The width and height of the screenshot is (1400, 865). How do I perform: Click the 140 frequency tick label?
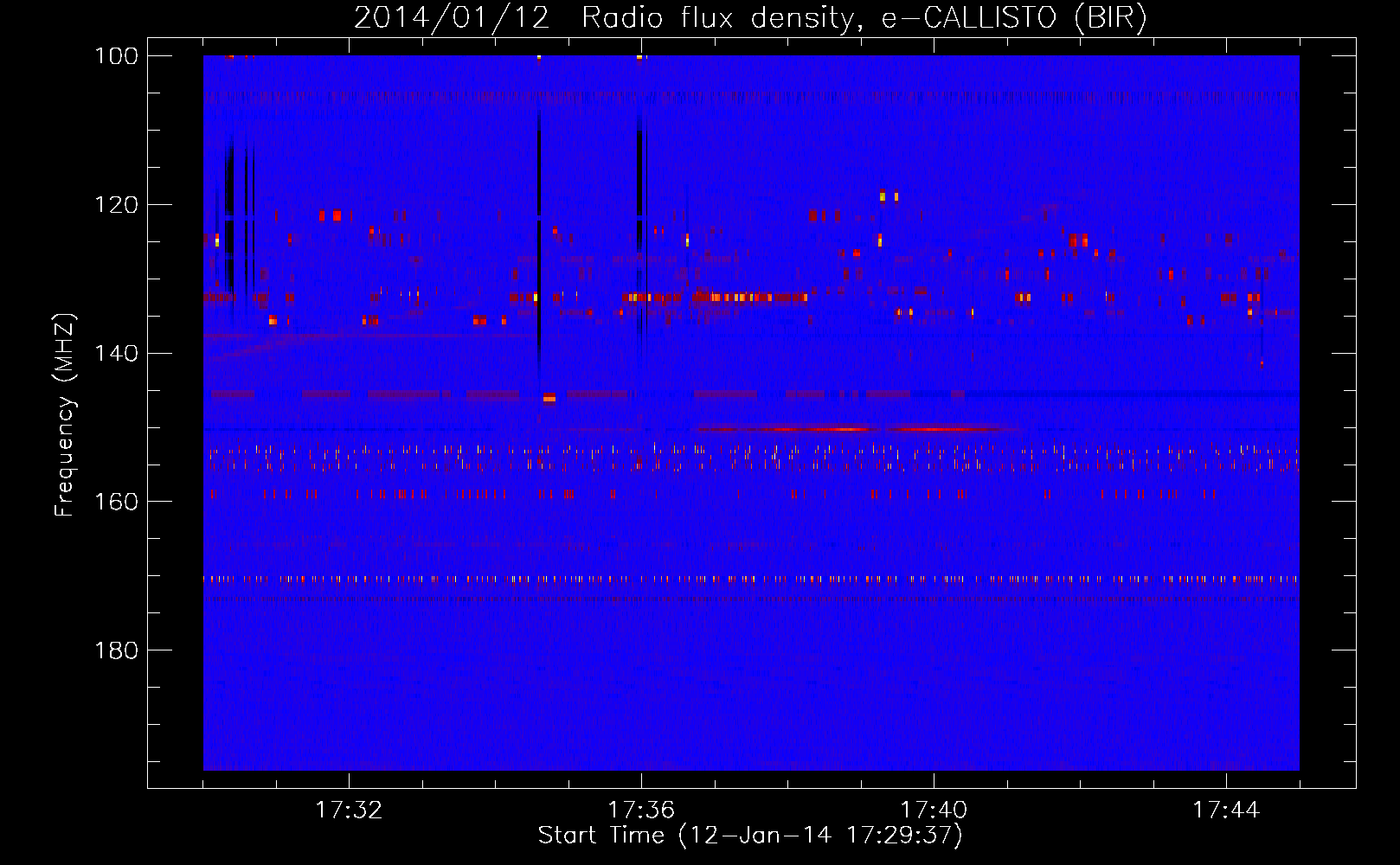(116, 353)
